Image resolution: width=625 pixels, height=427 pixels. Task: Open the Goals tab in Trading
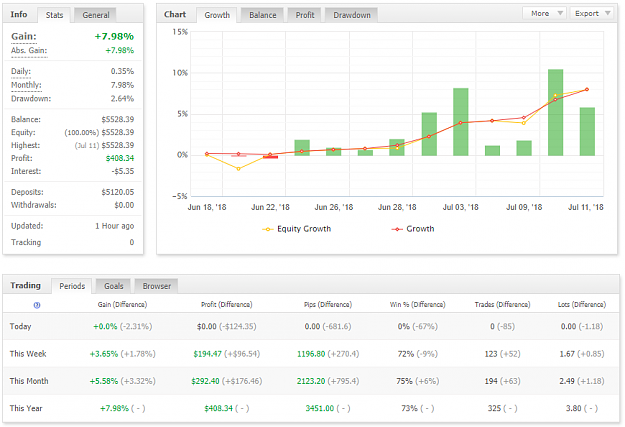click(x=114, y=286)
